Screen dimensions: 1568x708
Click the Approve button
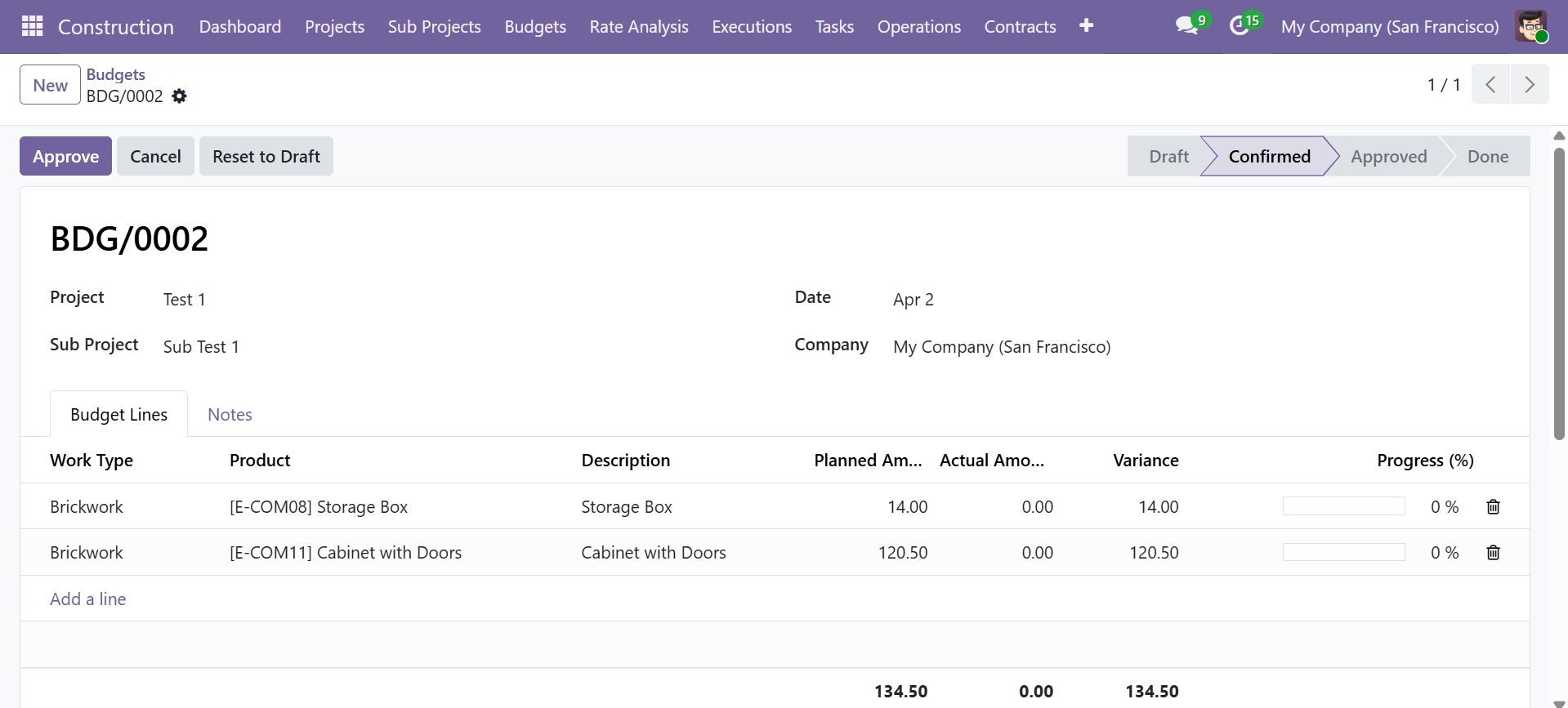65,157
